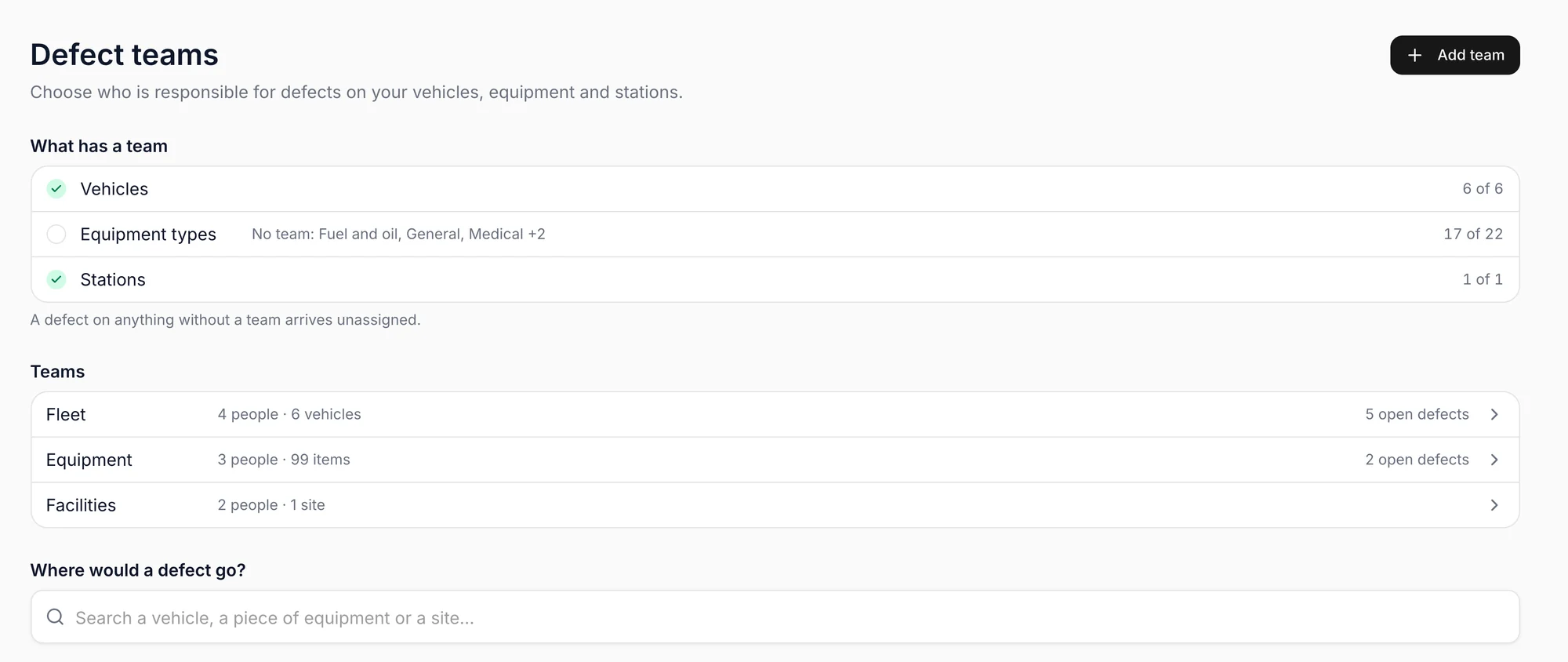Click the 'Where would a defect go?' heading
1568x662 pixels.
click(x=138, y=570)
